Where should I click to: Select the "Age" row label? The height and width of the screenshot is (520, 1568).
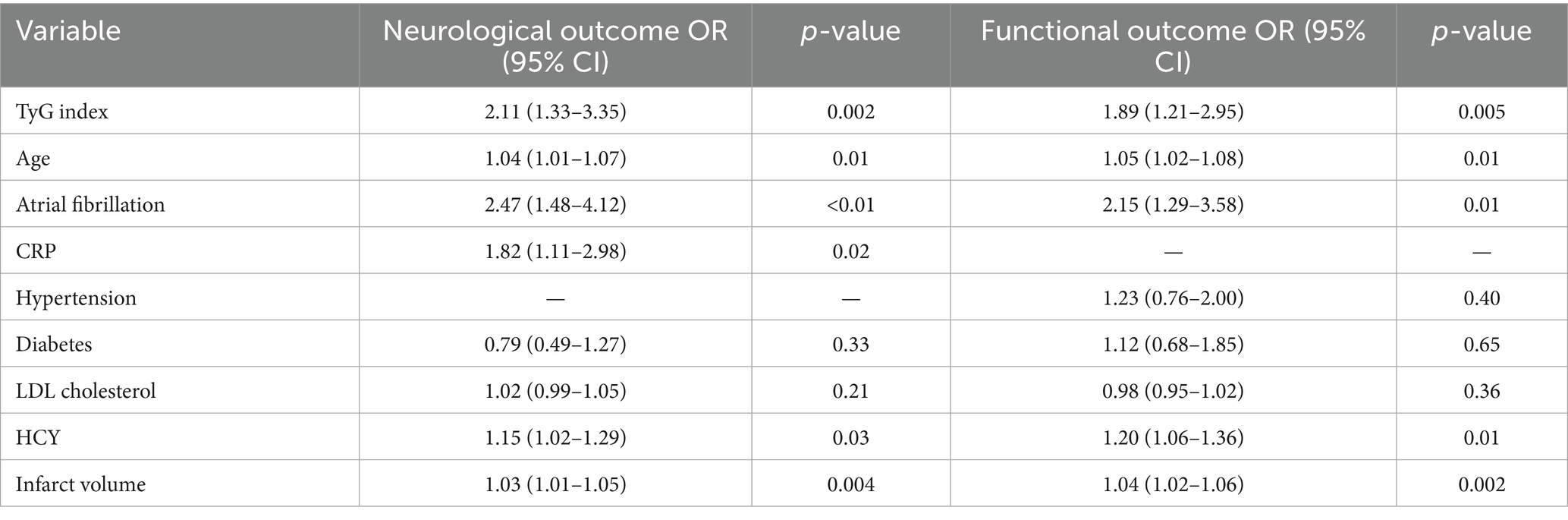[33, 159]
